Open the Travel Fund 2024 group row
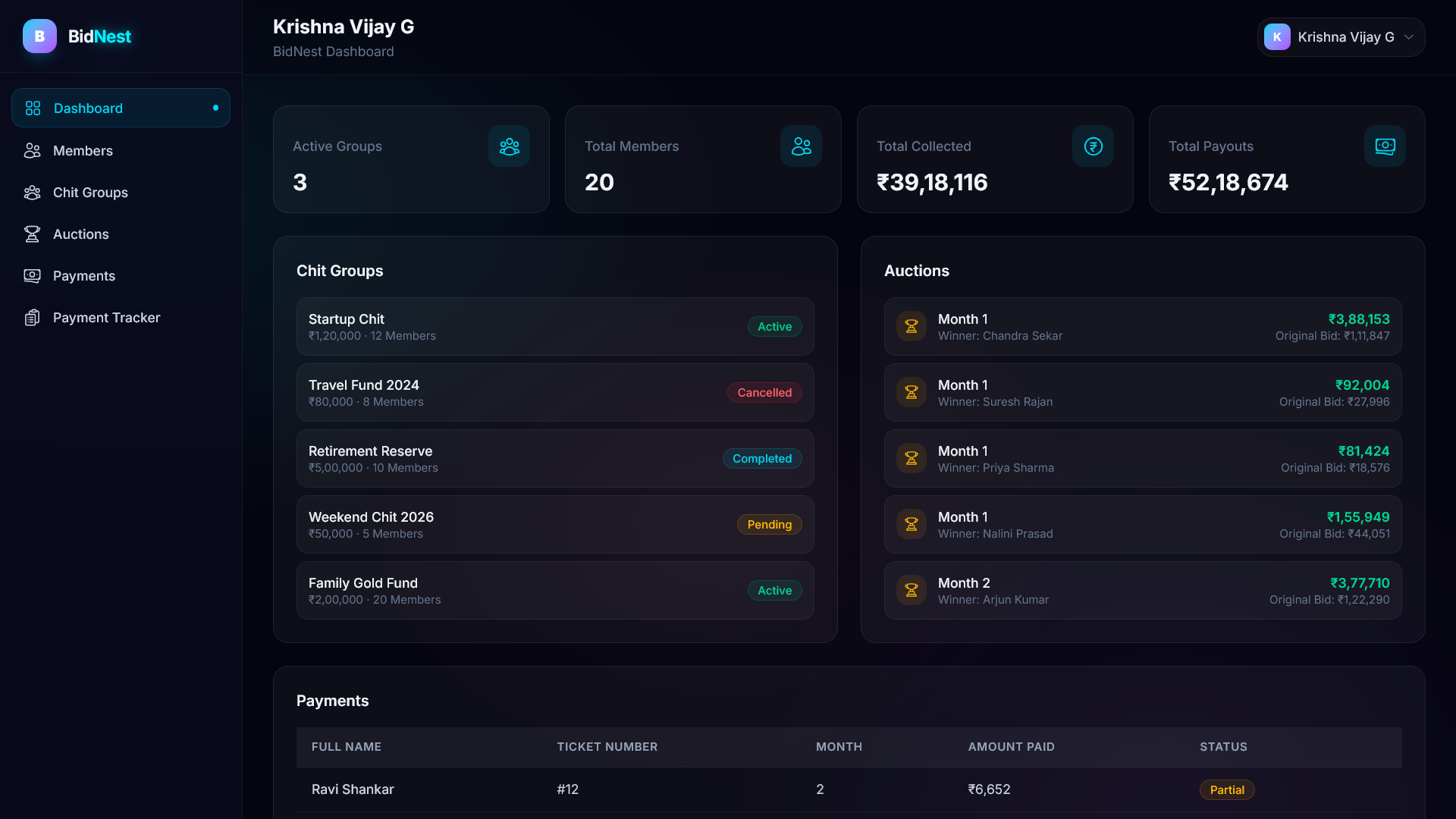1456x819 pixels. point(555,393)
